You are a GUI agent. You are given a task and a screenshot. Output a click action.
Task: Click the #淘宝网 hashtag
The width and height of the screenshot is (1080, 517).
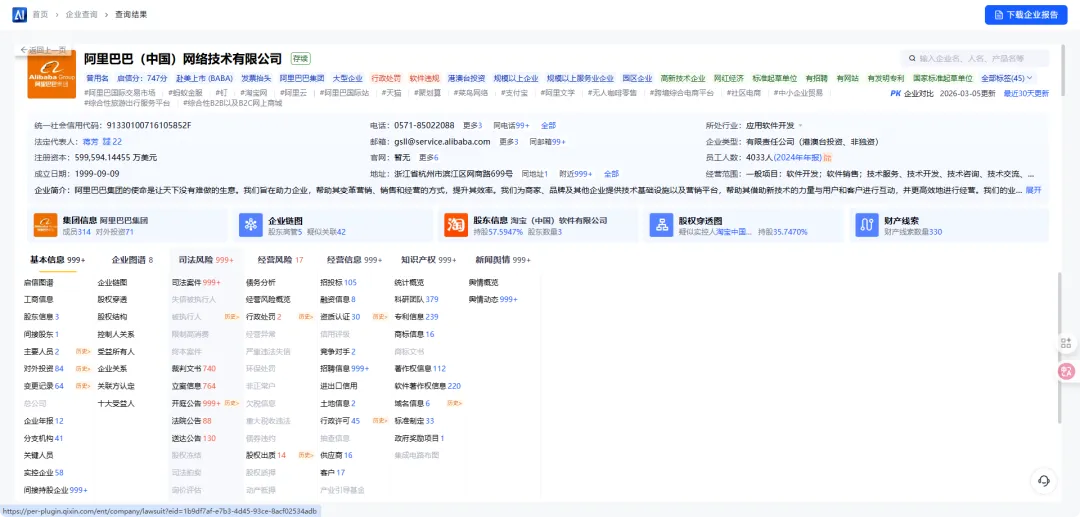click(x=255, y=93)
